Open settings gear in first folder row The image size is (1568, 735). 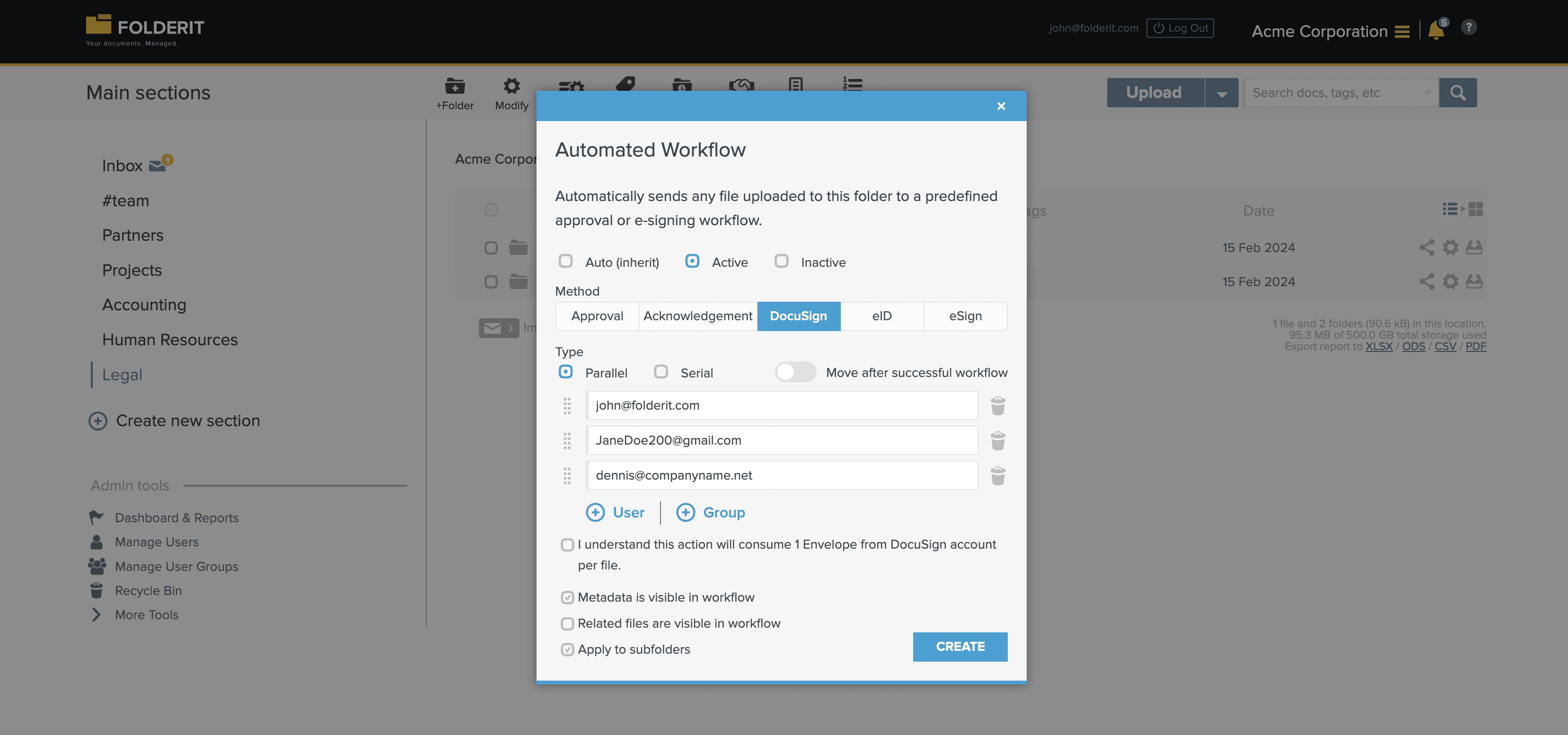point(1451,248)
